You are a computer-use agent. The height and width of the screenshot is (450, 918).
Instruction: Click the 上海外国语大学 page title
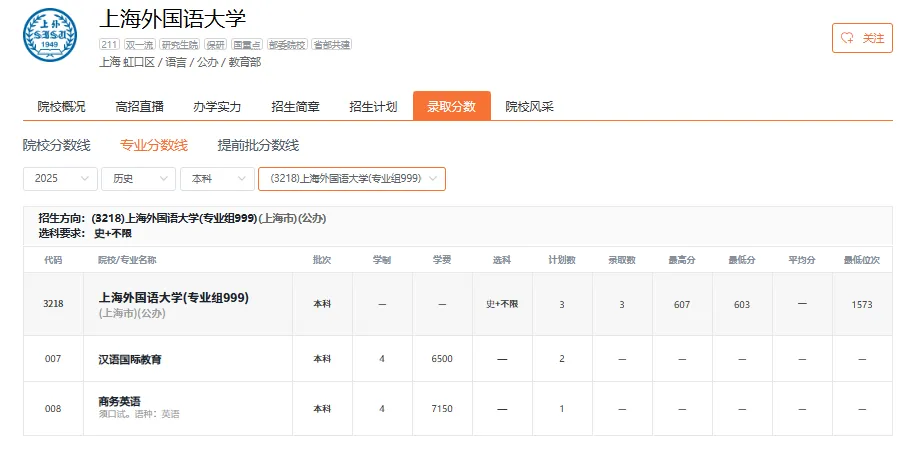pyautogui.click(x=172, y=19)
